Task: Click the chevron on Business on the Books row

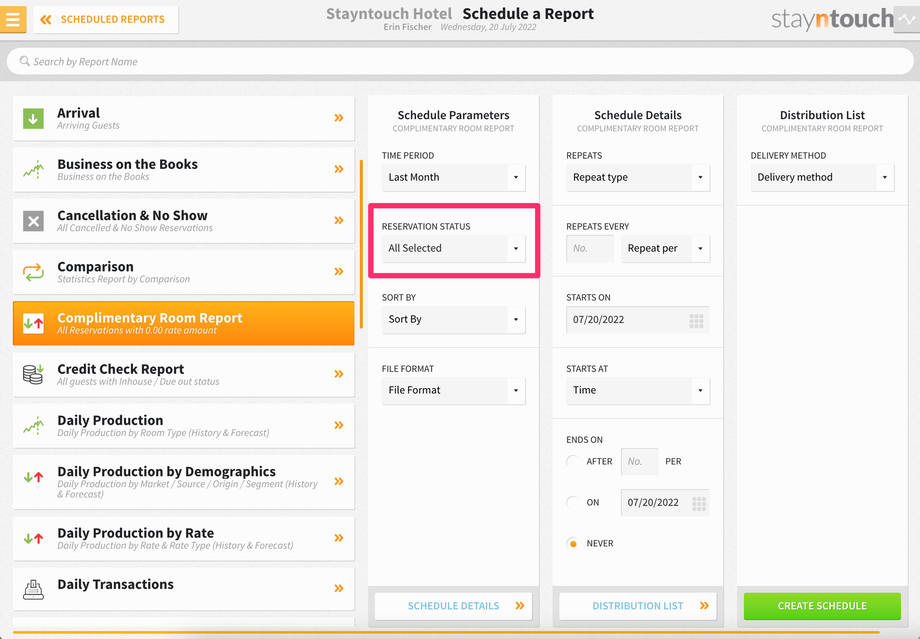Action: [339, 169]
